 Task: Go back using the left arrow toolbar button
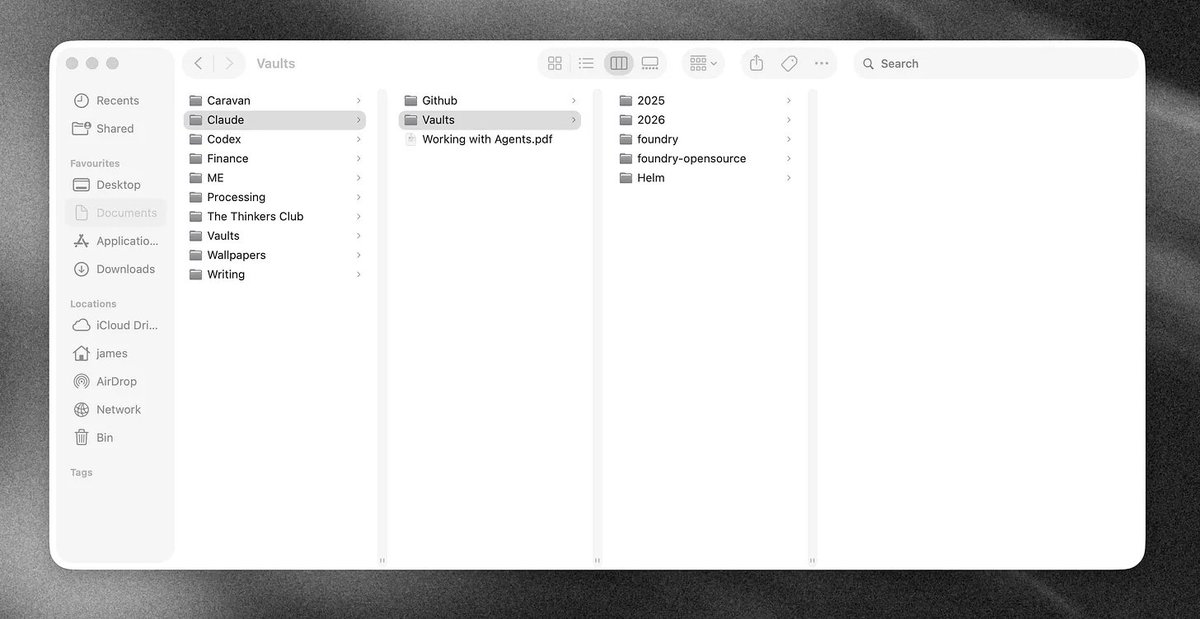pyautogui.click(x=198, y=63)
